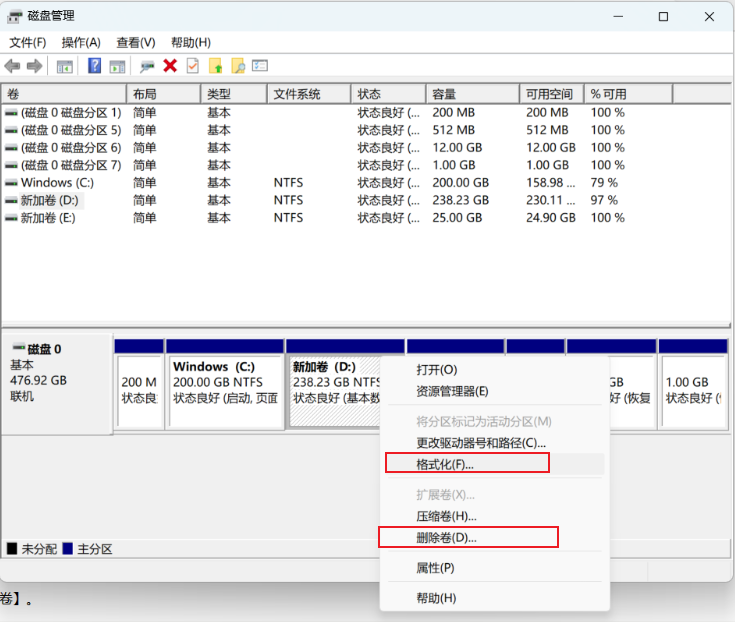This screenshot has height=622, width=735.
Task: Click the black 未分配 legend swatch
Action: (x=12, y=548)
